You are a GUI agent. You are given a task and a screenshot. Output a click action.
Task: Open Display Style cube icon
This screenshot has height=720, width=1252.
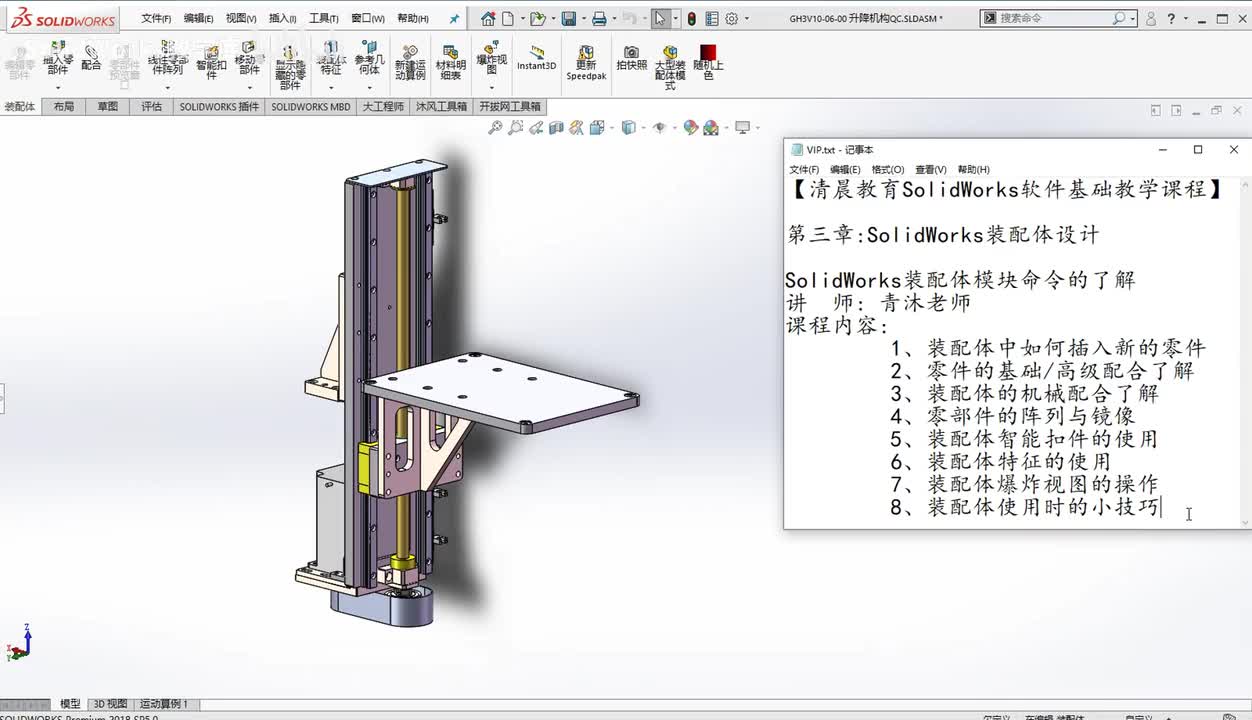click(628, 127)
